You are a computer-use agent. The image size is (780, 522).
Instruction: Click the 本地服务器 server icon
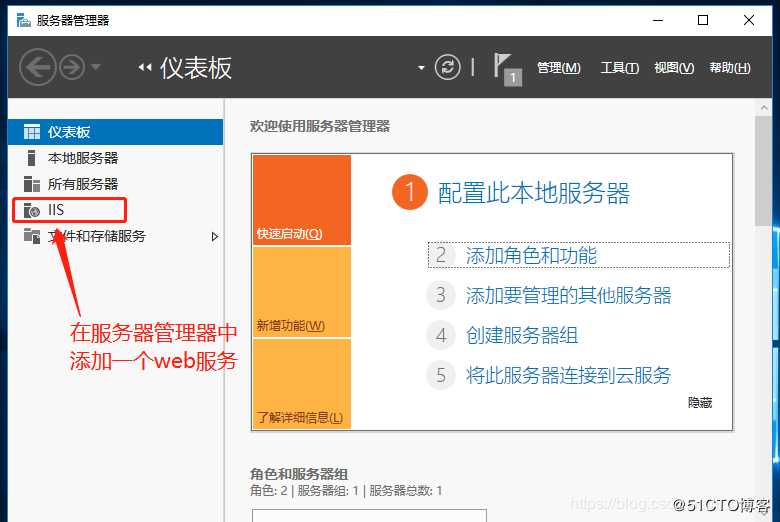(x=31, y=158)
